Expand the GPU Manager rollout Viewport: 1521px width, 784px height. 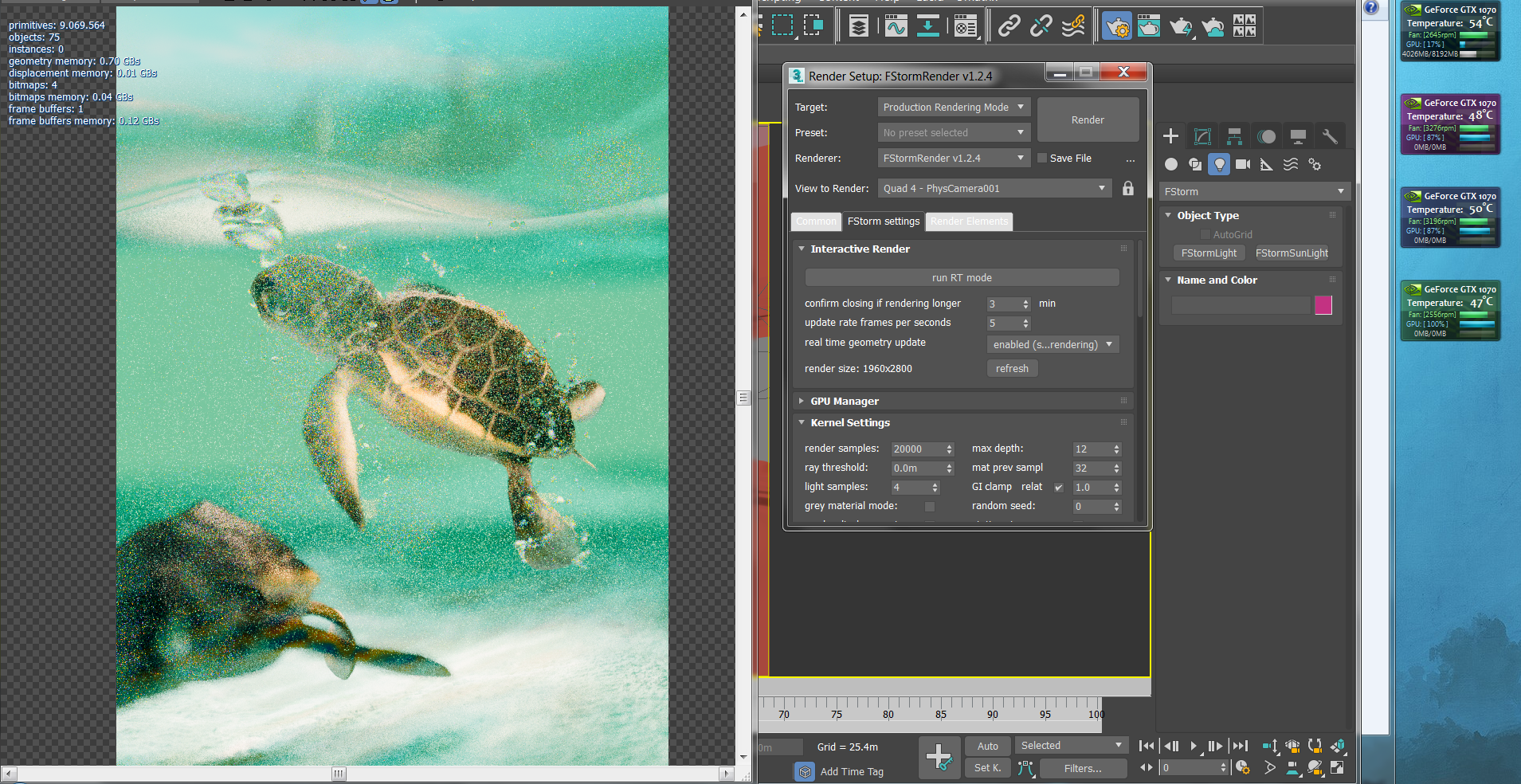(x=845, y=401)
